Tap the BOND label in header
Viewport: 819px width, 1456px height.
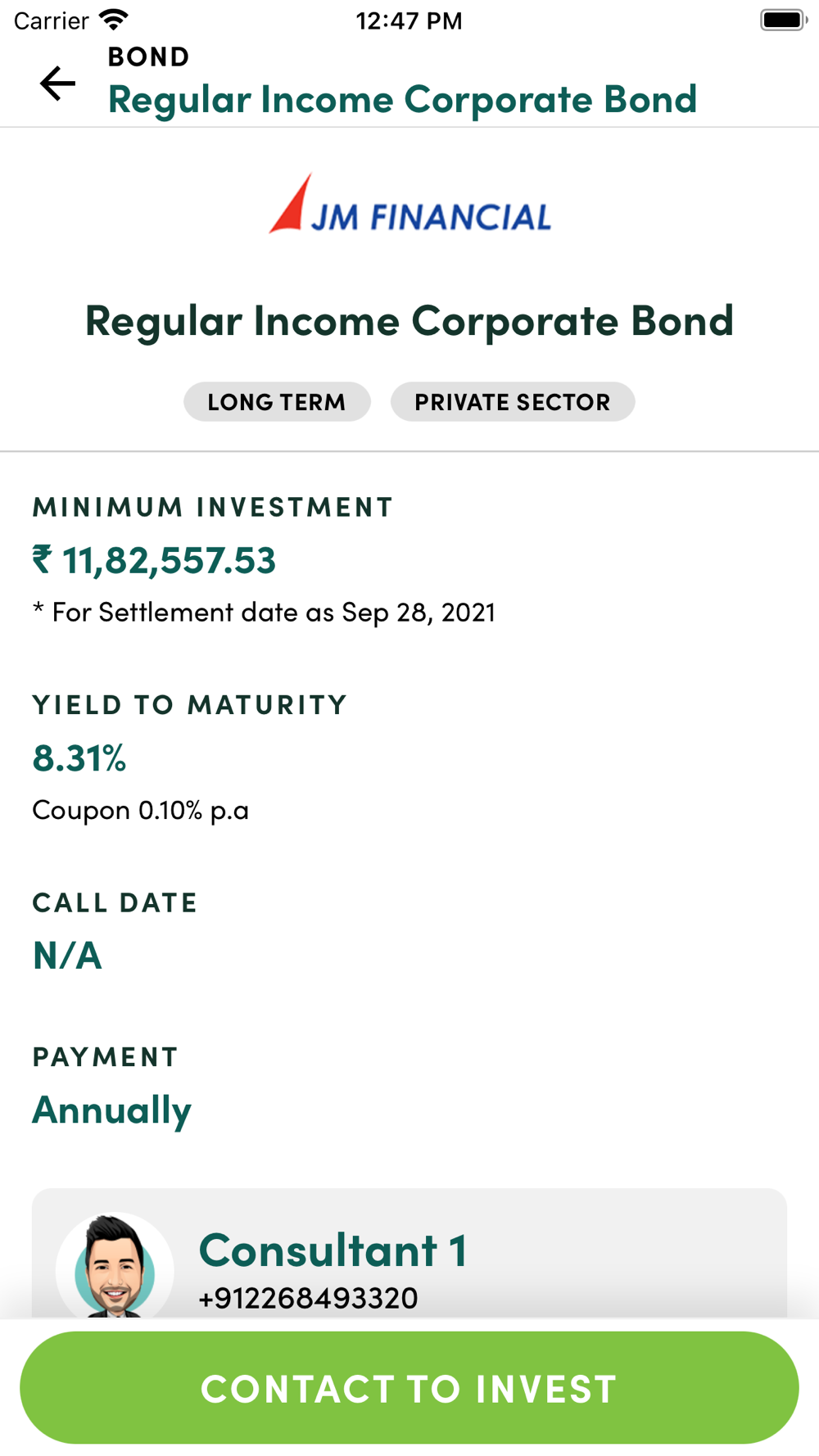(x=148, y=57)
